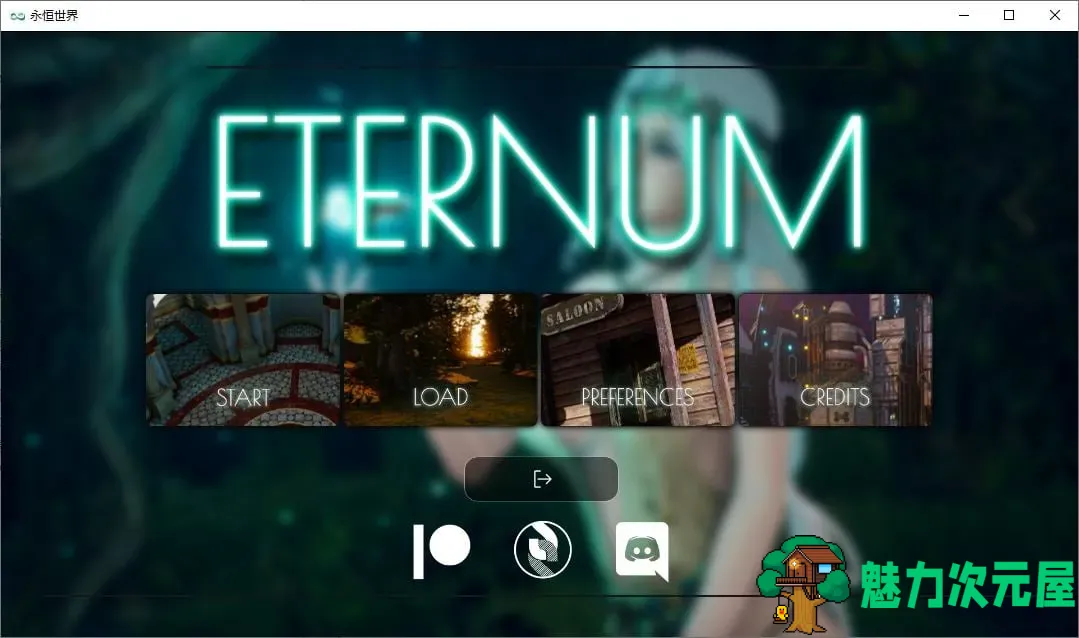Close the 永恒世界 window
This screenshot has width=1079, height=638.
click(x=1054, y=15)
